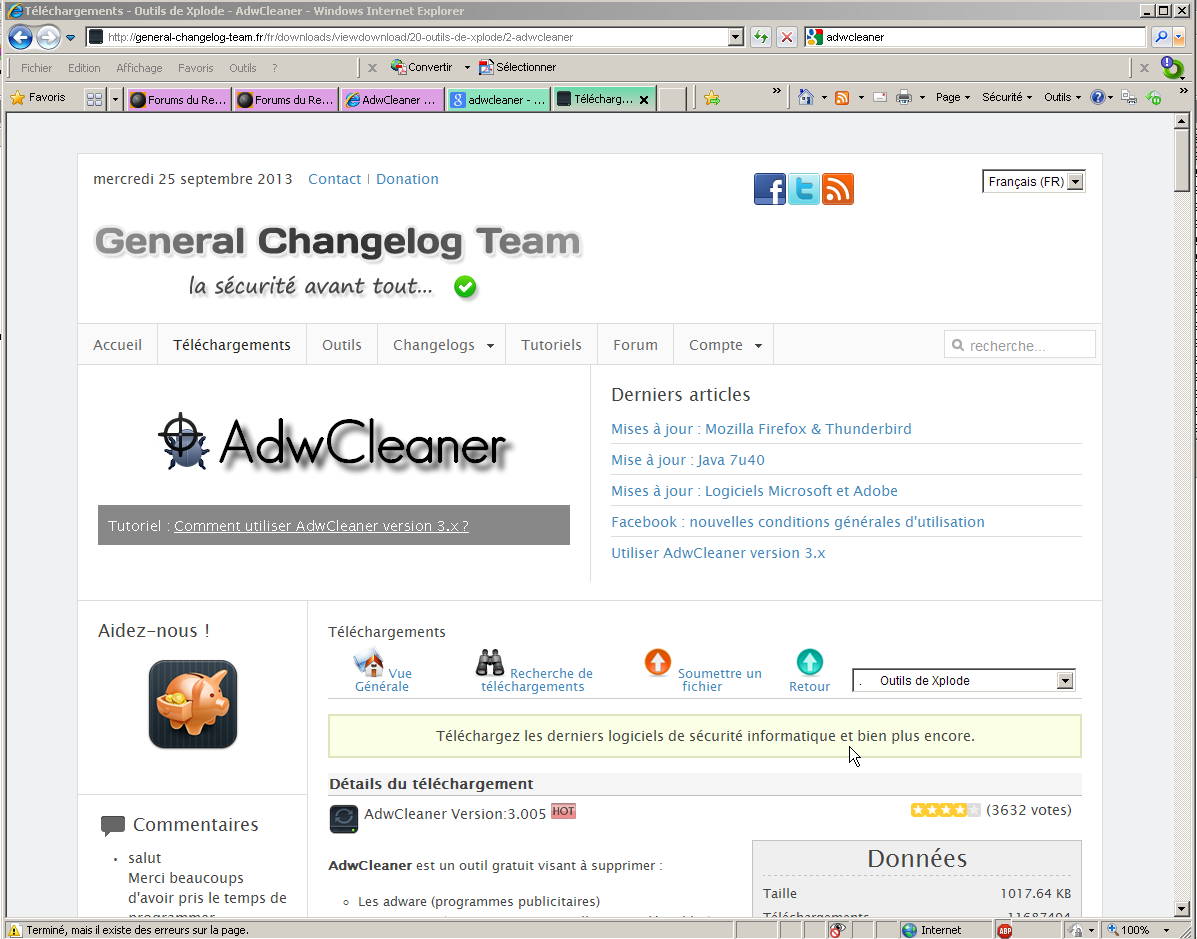1197x939 pixels.
Task: Click the RSS feeds toolbar icon
Action: pos(842,97)
